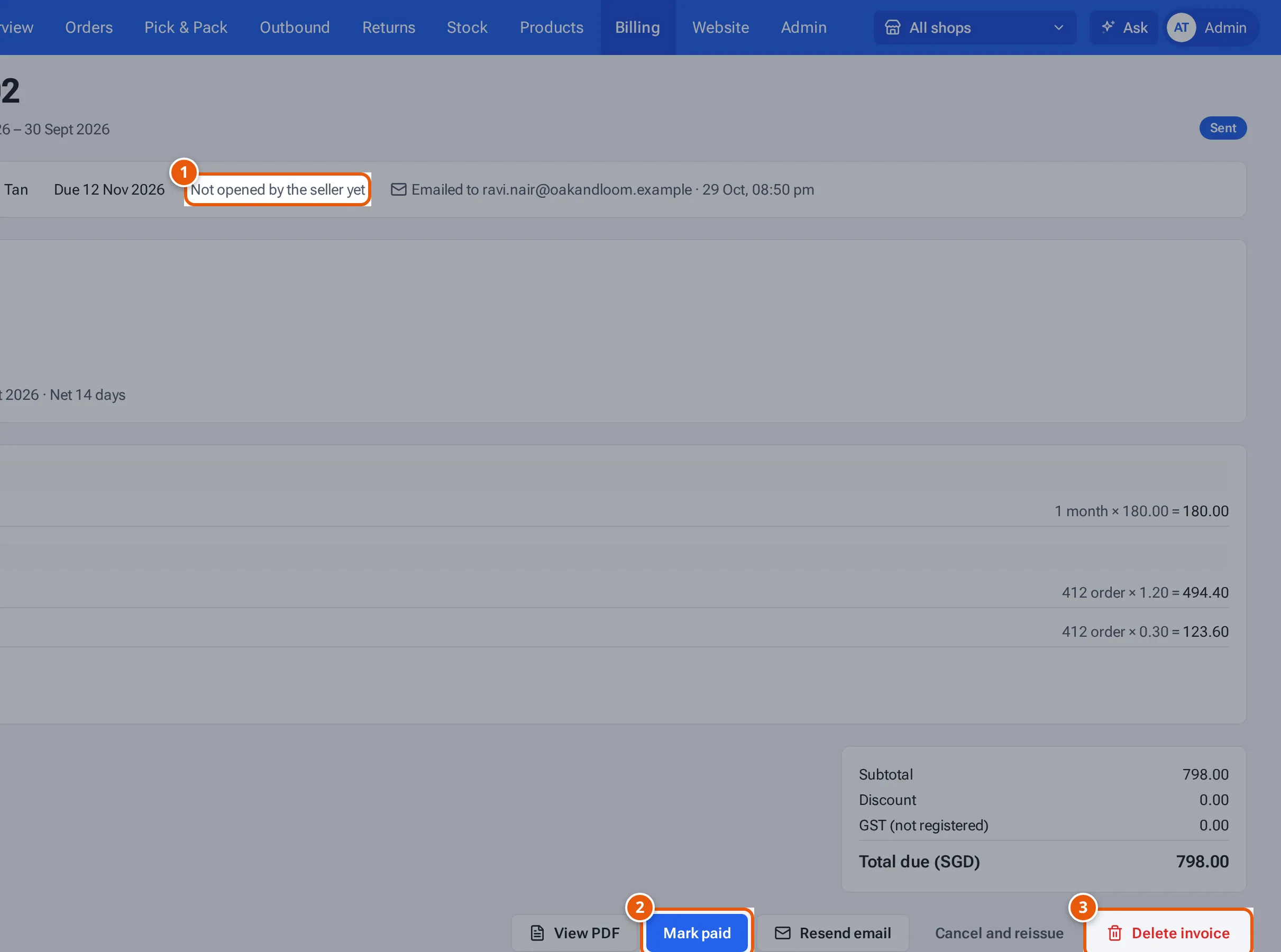Open Products navigation item
The height and width of the screenshot is (952, 1281).
552,27
